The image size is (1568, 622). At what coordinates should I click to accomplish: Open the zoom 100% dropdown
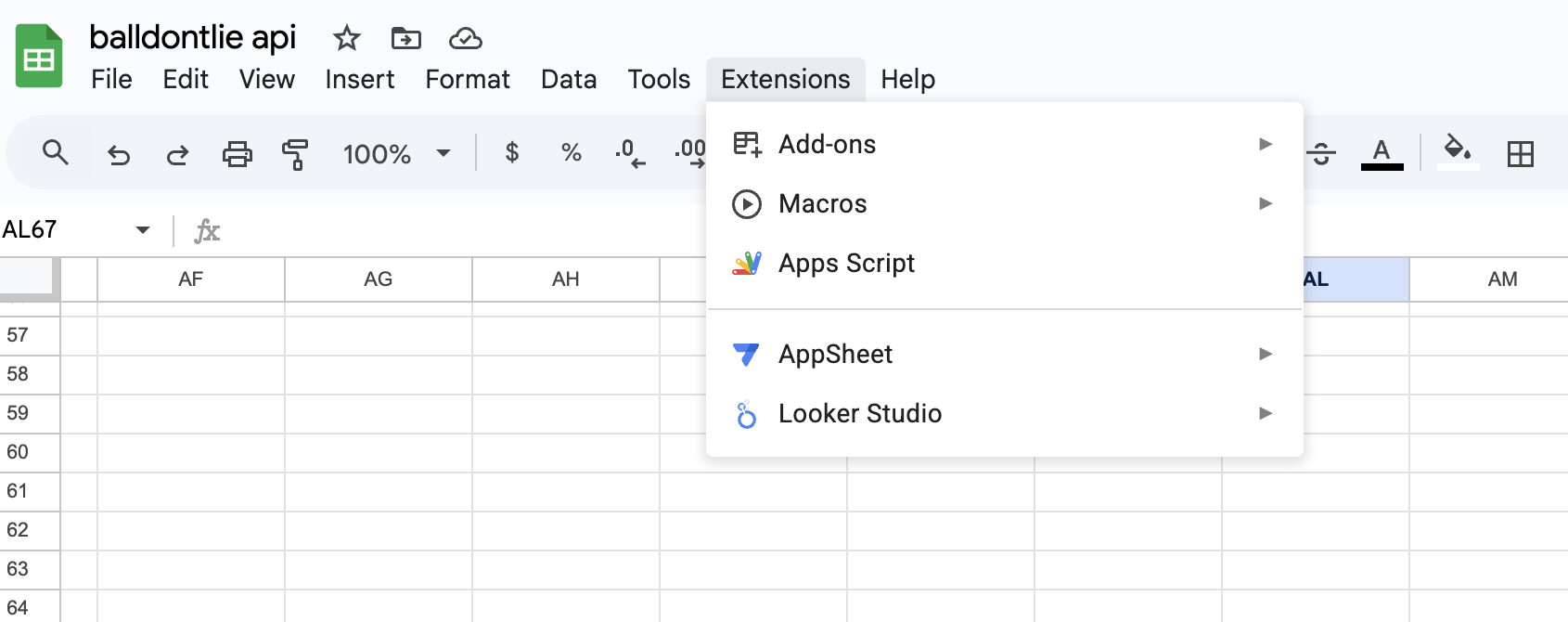(396, 154)
